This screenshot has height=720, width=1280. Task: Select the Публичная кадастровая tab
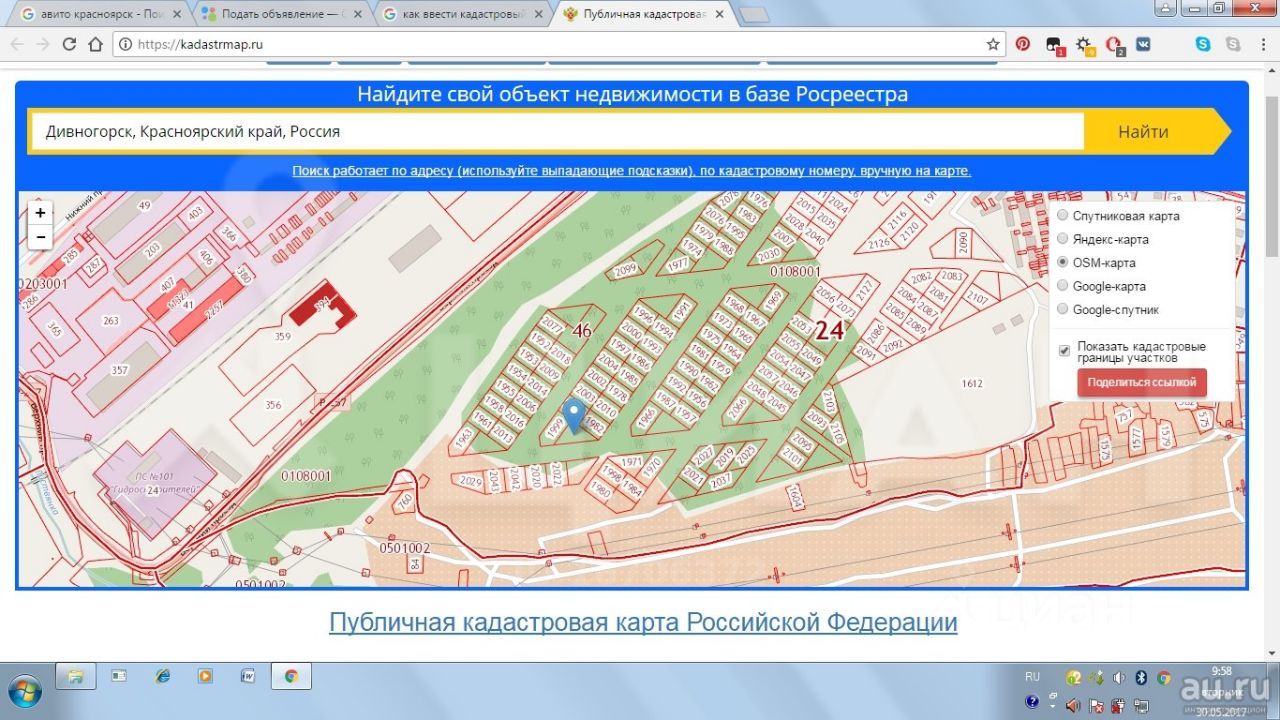click(645, 14)
